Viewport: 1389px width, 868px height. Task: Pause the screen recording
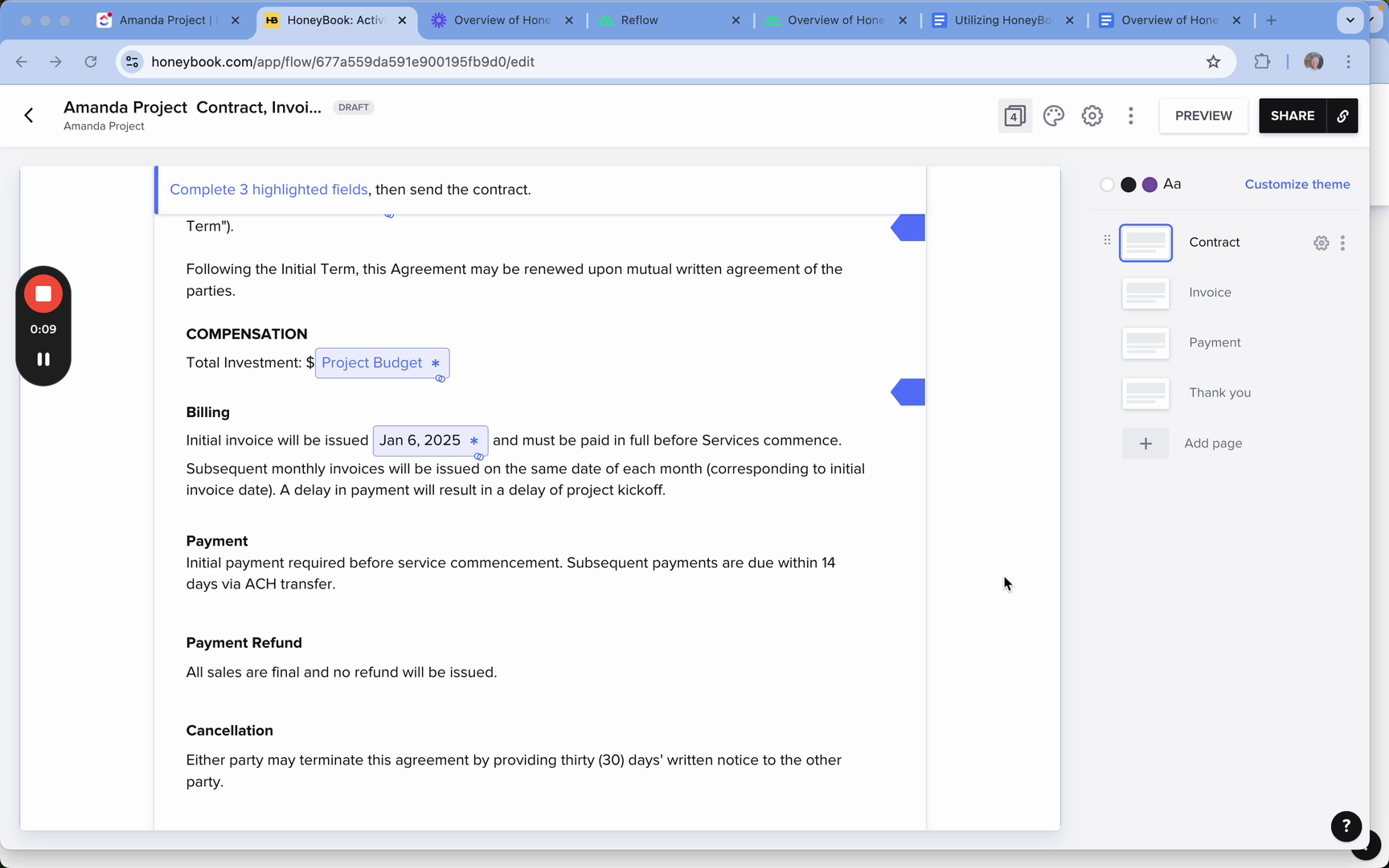coord(43,359)
